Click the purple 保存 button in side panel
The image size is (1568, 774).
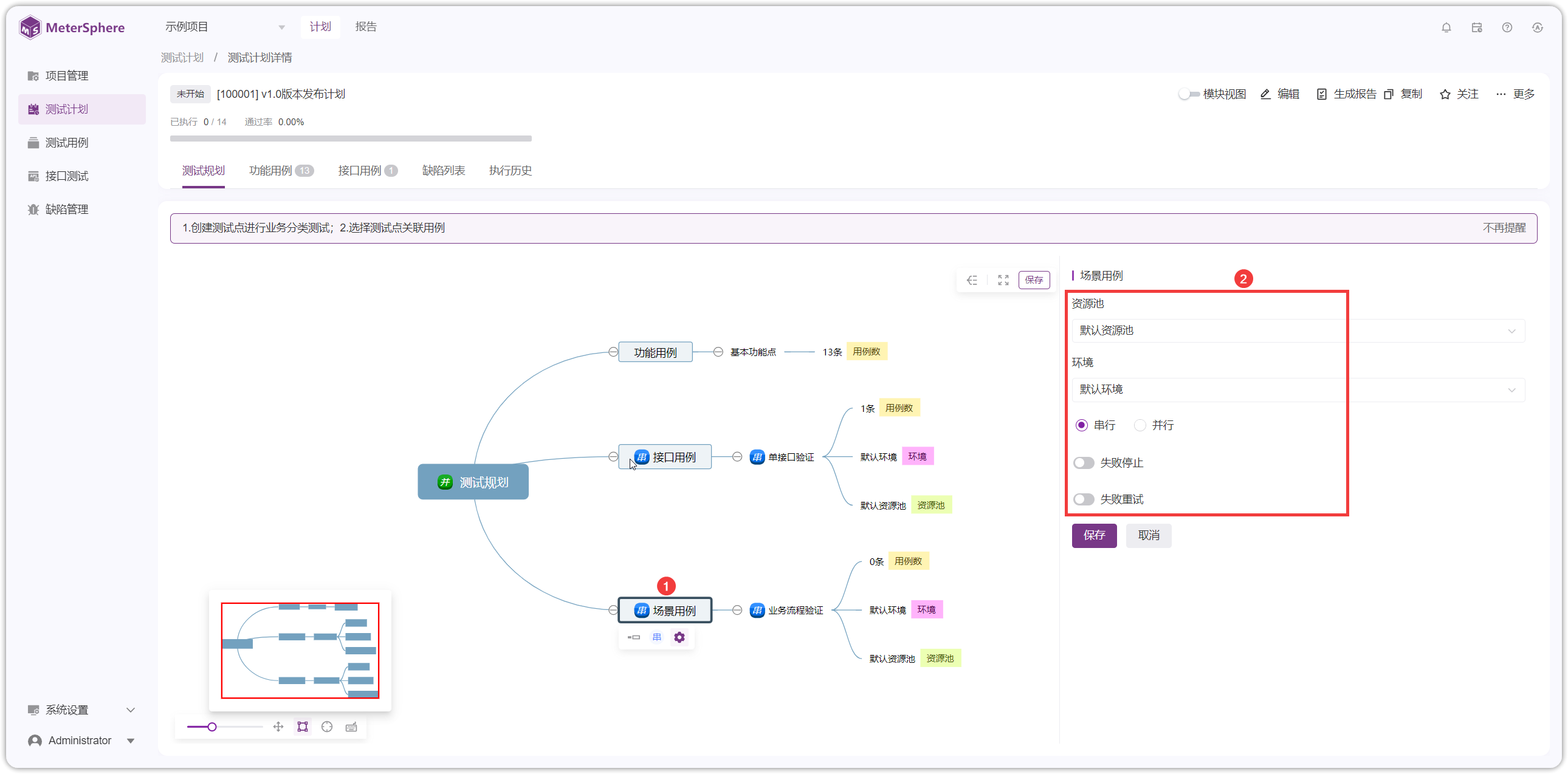pyautogui.click(x=1094, y=535)
